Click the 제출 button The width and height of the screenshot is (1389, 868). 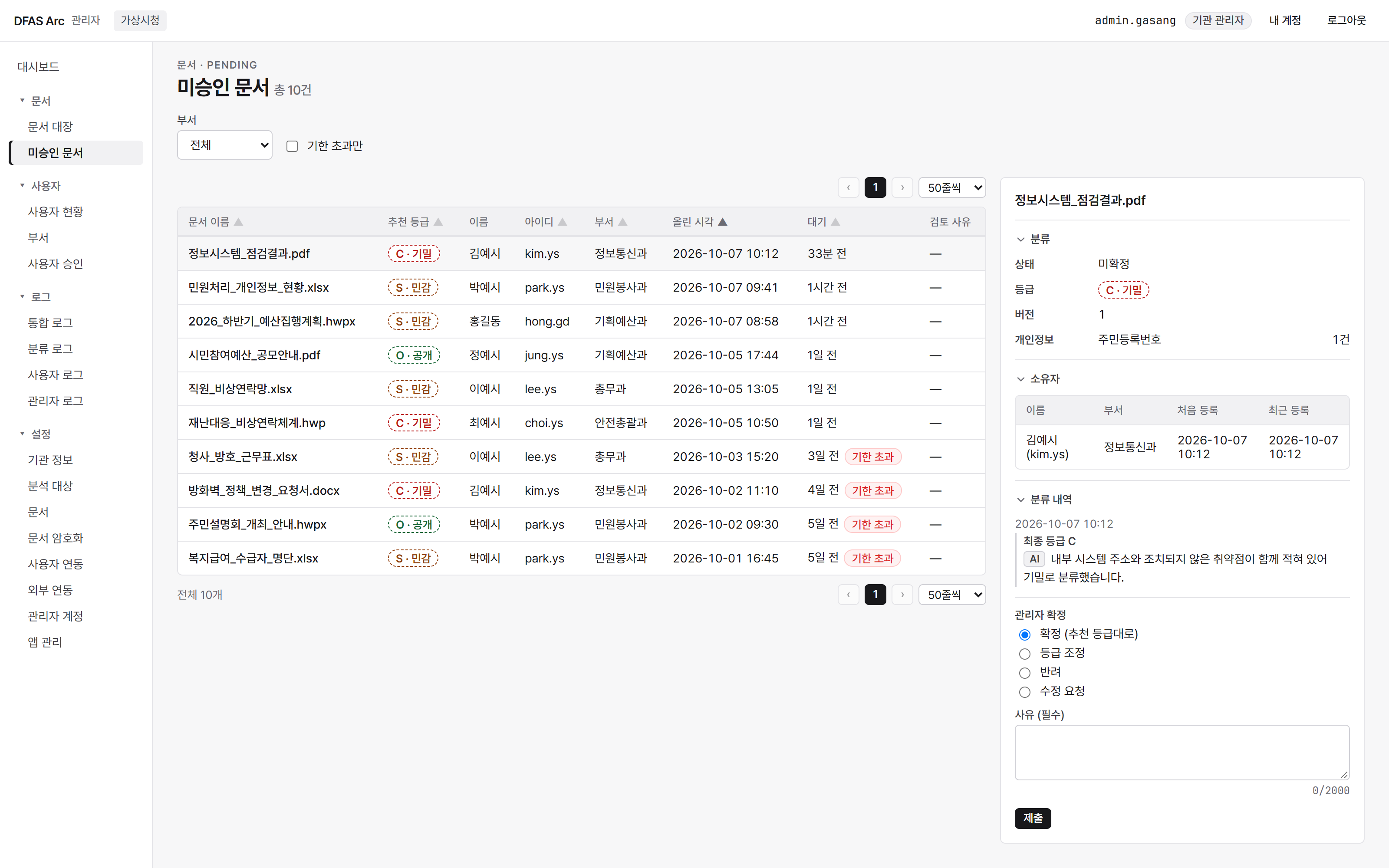(x=1033, y=818)
